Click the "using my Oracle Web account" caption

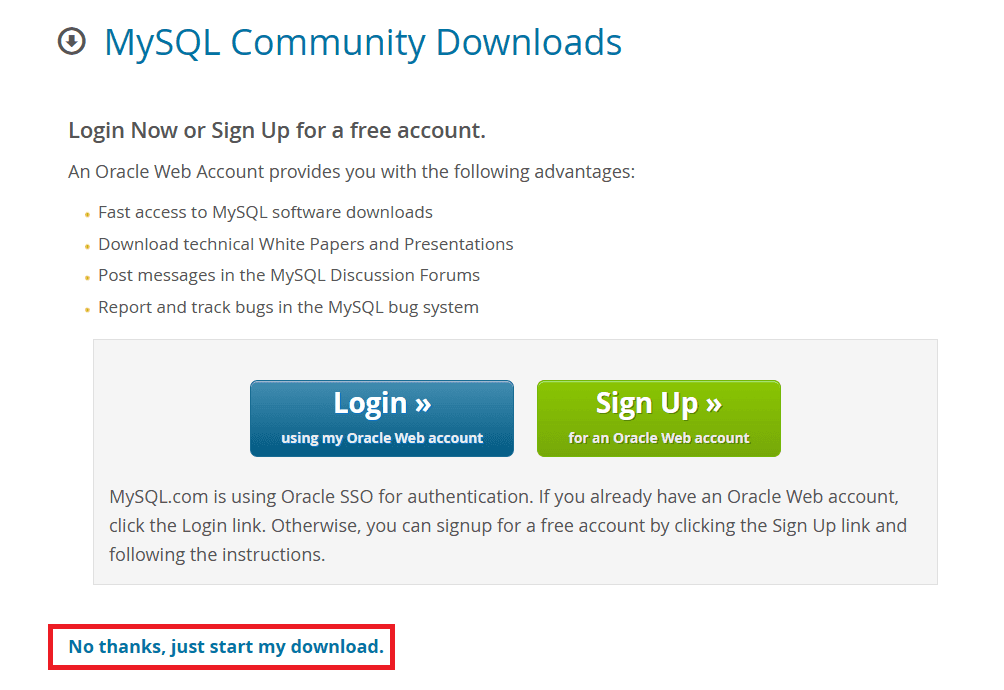point(382,438)
